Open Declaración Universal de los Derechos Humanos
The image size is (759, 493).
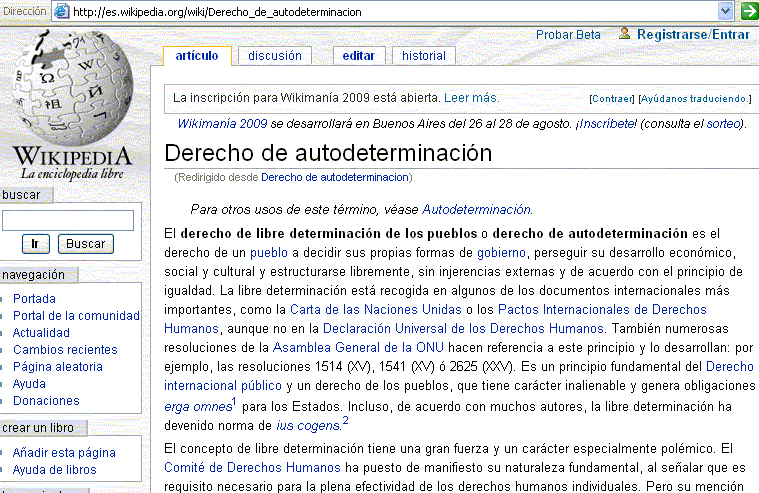pyautogui.click(x=463, y=329)
